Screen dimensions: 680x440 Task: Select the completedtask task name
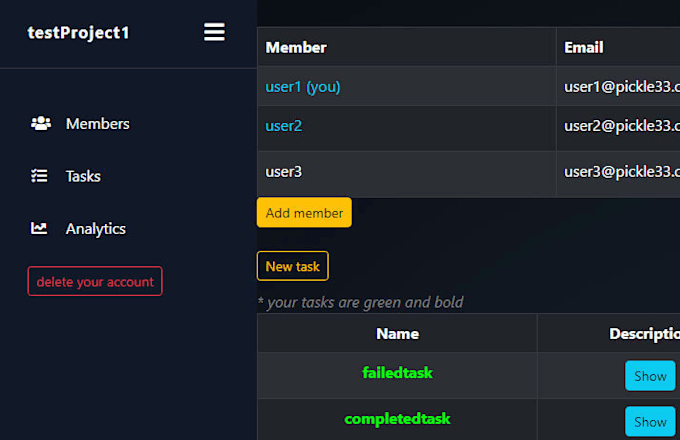coord(397,418)
